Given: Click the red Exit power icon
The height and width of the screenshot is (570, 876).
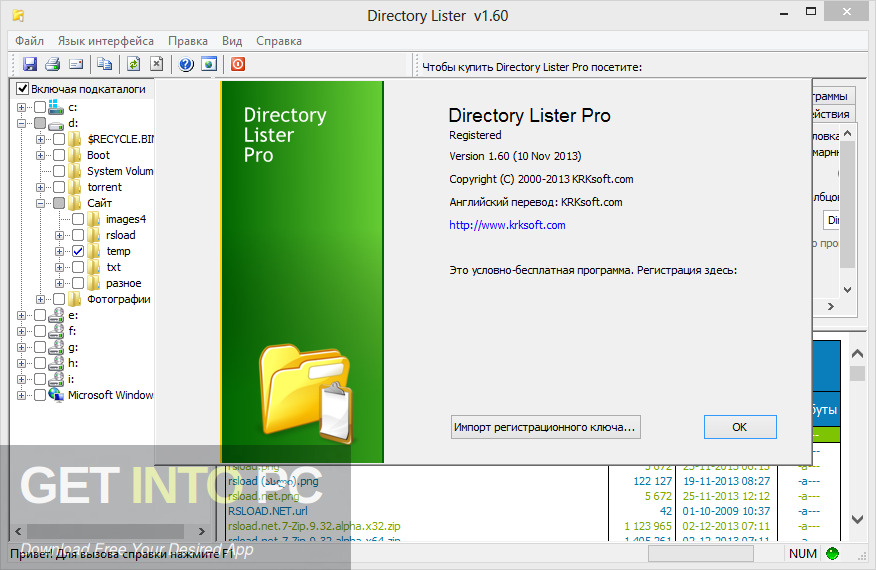Looking at the screenshot, I should coord(238,64).
